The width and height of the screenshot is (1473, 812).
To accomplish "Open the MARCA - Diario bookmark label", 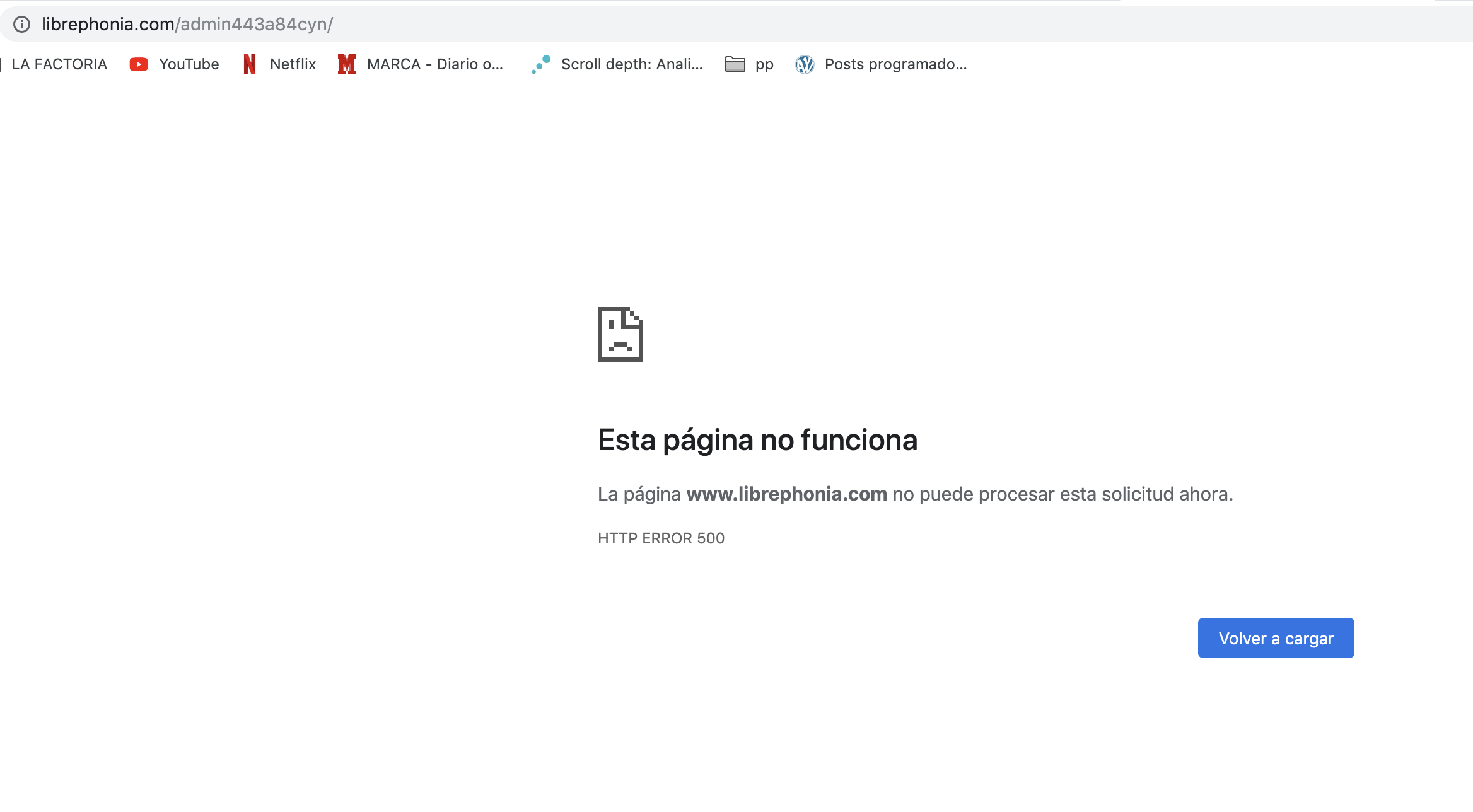I will click(434, 64).
